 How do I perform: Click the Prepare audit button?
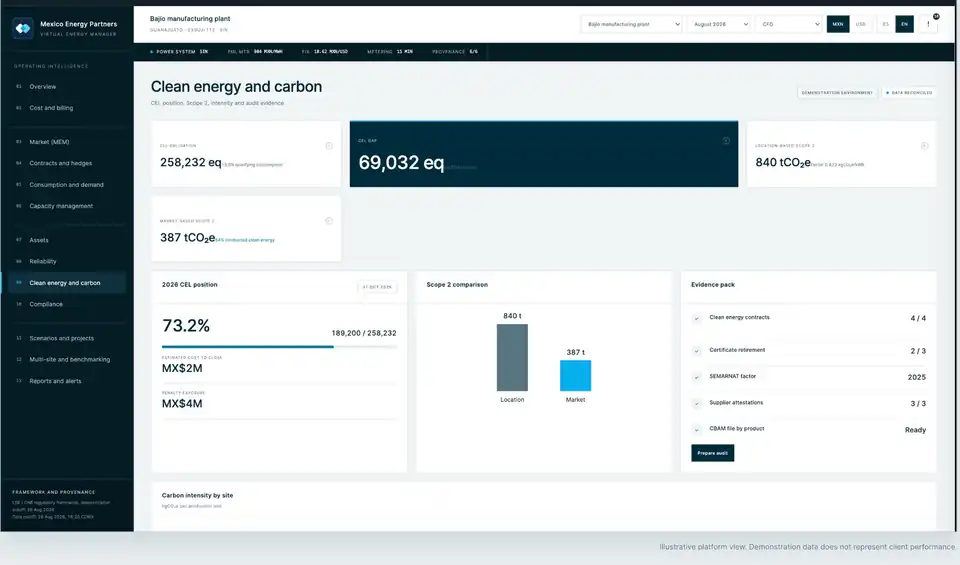click(x=713, y=453)
